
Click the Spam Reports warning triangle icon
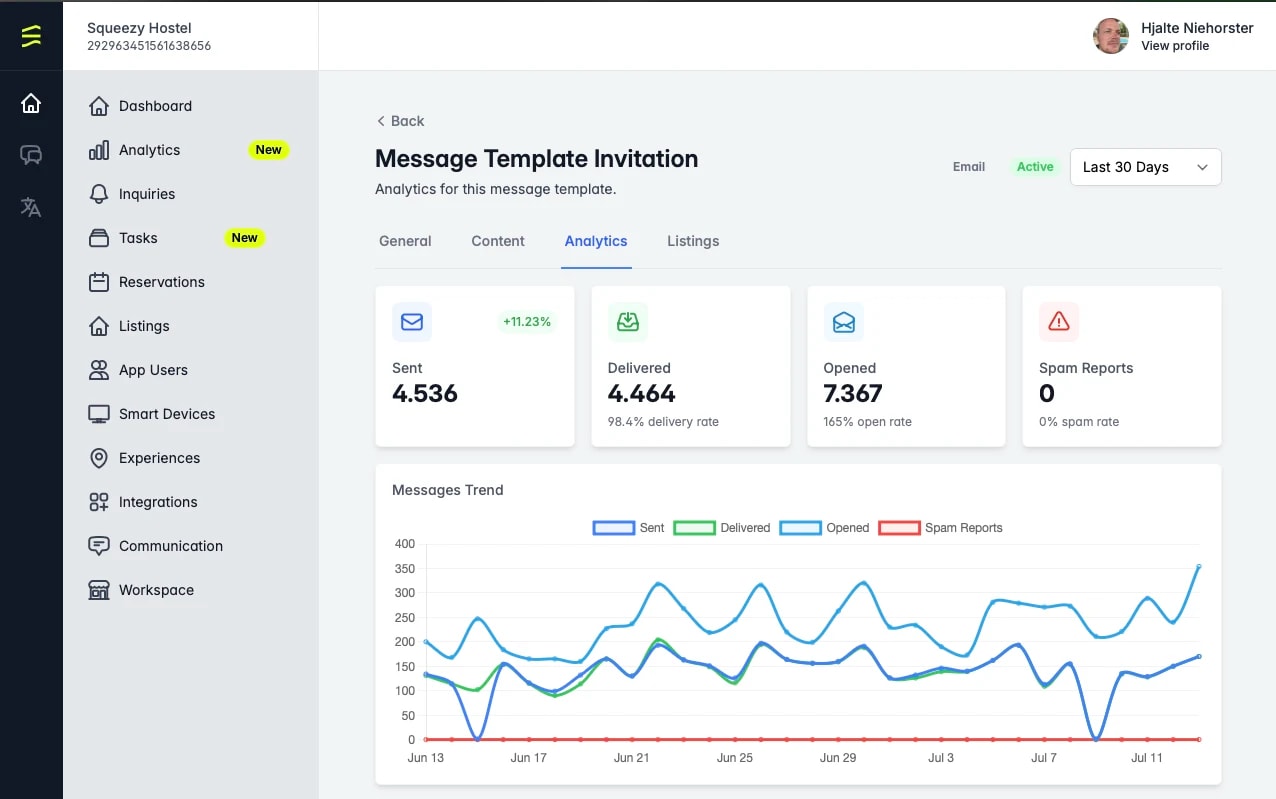click(x=1059, y=322)
